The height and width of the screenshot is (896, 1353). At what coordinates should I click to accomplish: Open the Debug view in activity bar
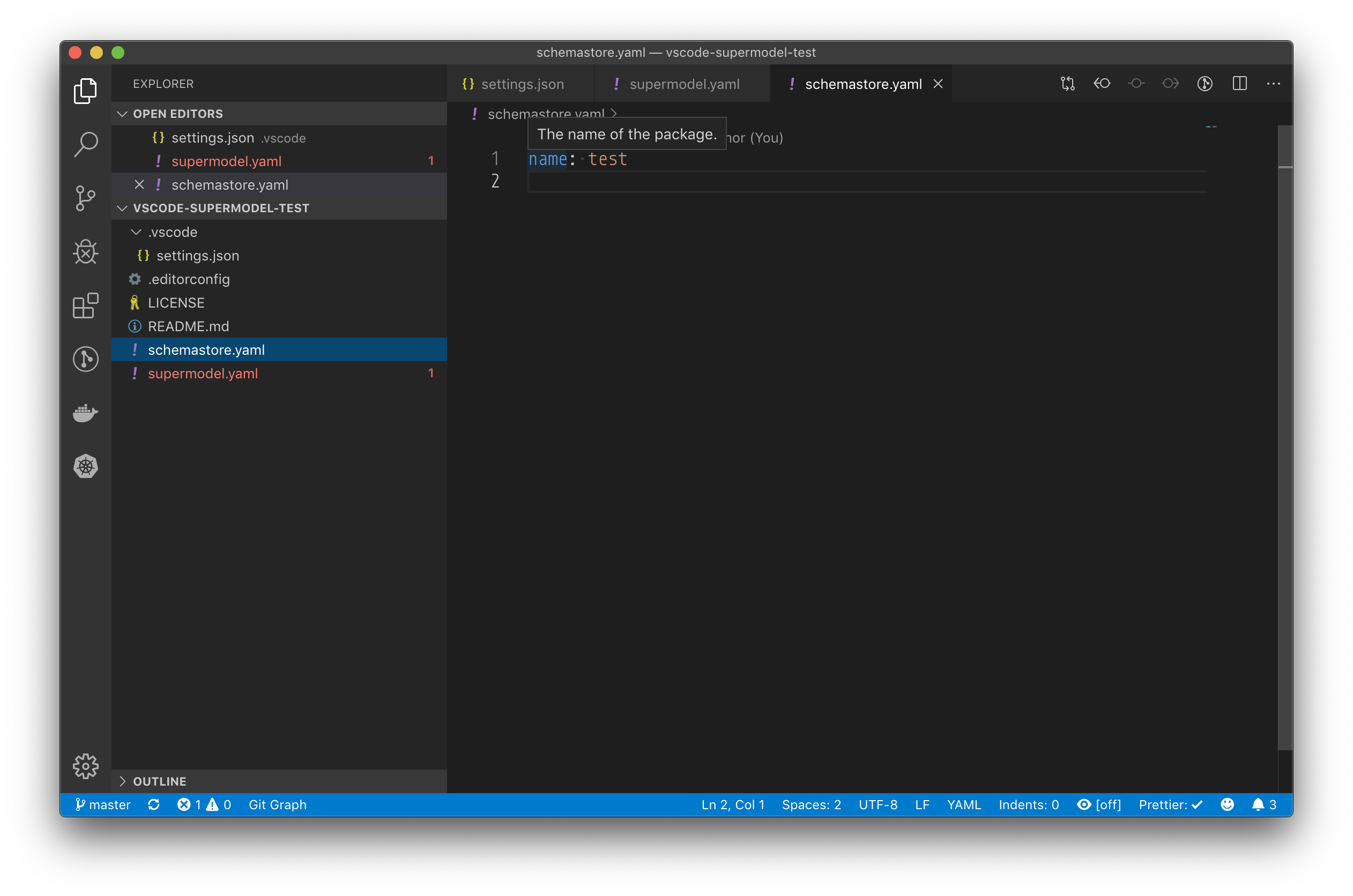tap(85, 252)
